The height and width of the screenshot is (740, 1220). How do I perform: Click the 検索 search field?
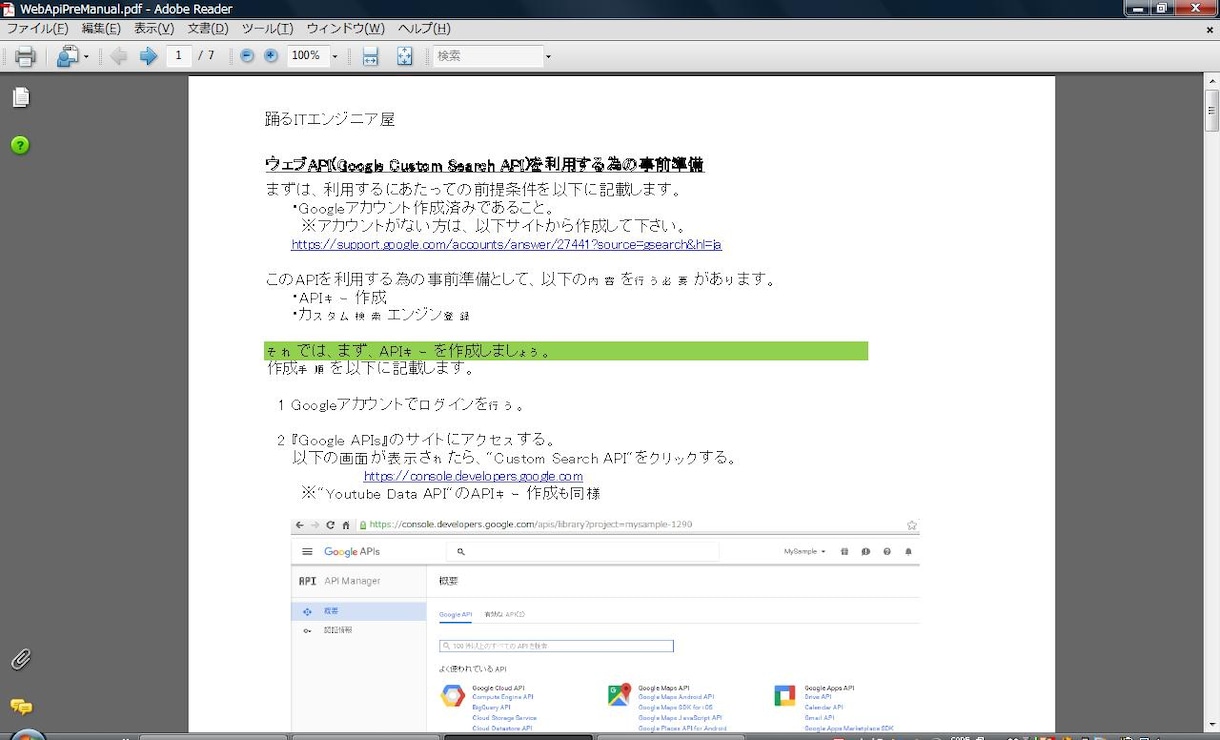(x=488, y=56)
